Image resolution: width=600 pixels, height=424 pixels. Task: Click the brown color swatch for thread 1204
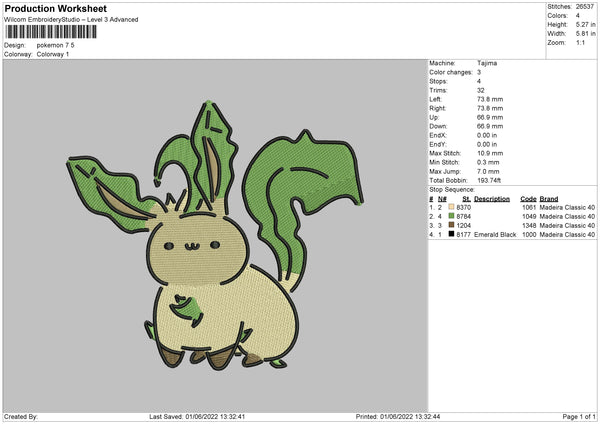tap(451, 225)
